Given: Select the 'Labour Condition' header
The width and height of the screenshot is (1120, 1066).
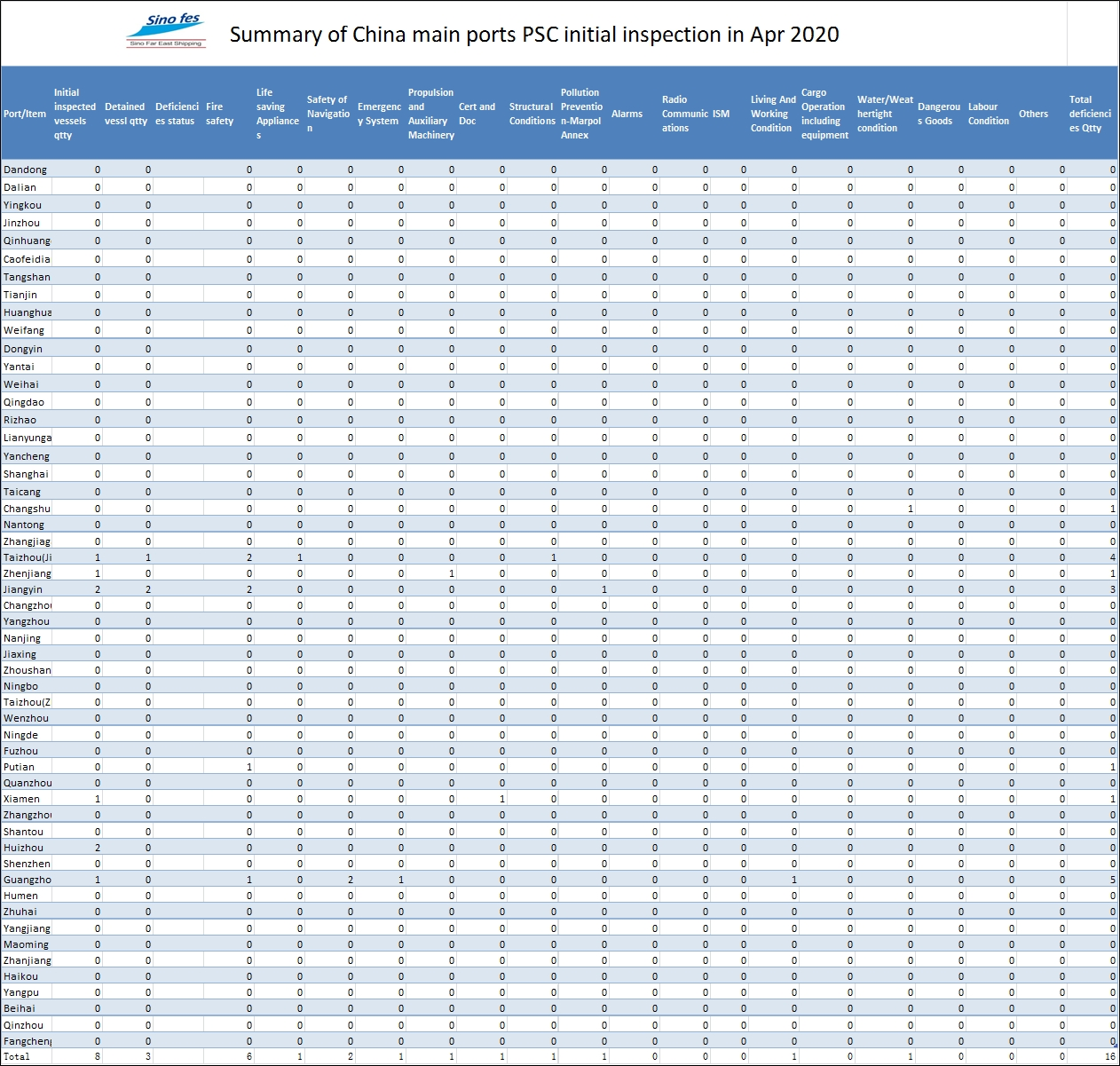Looking at the screenshot, I should tap(989, 114).
